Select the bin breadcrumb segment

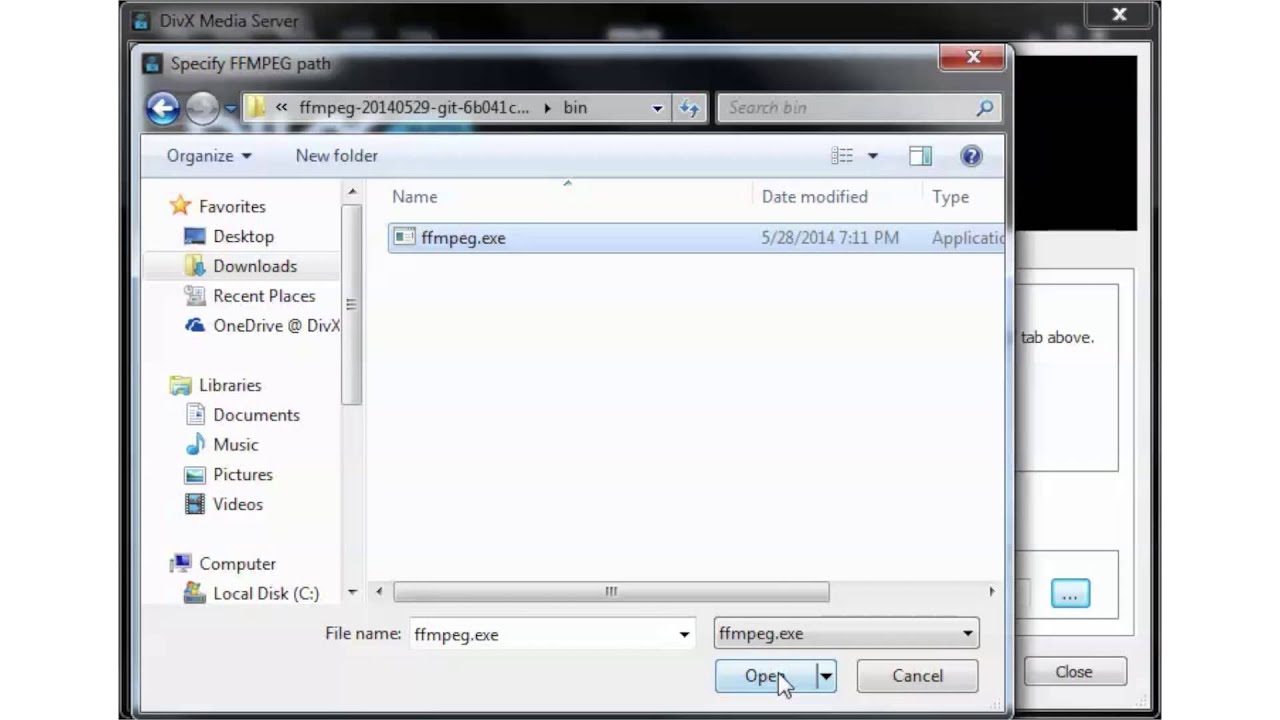coord(575,108)
